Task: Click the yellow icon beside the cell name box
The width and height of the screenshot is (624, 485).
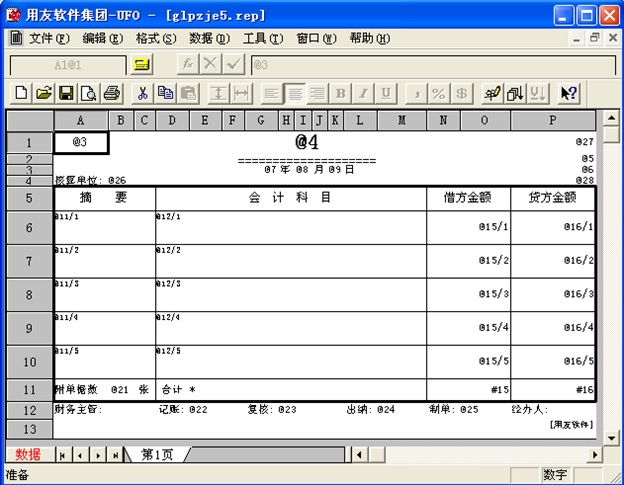Action: pyautogui.click(x=141, y=64)
